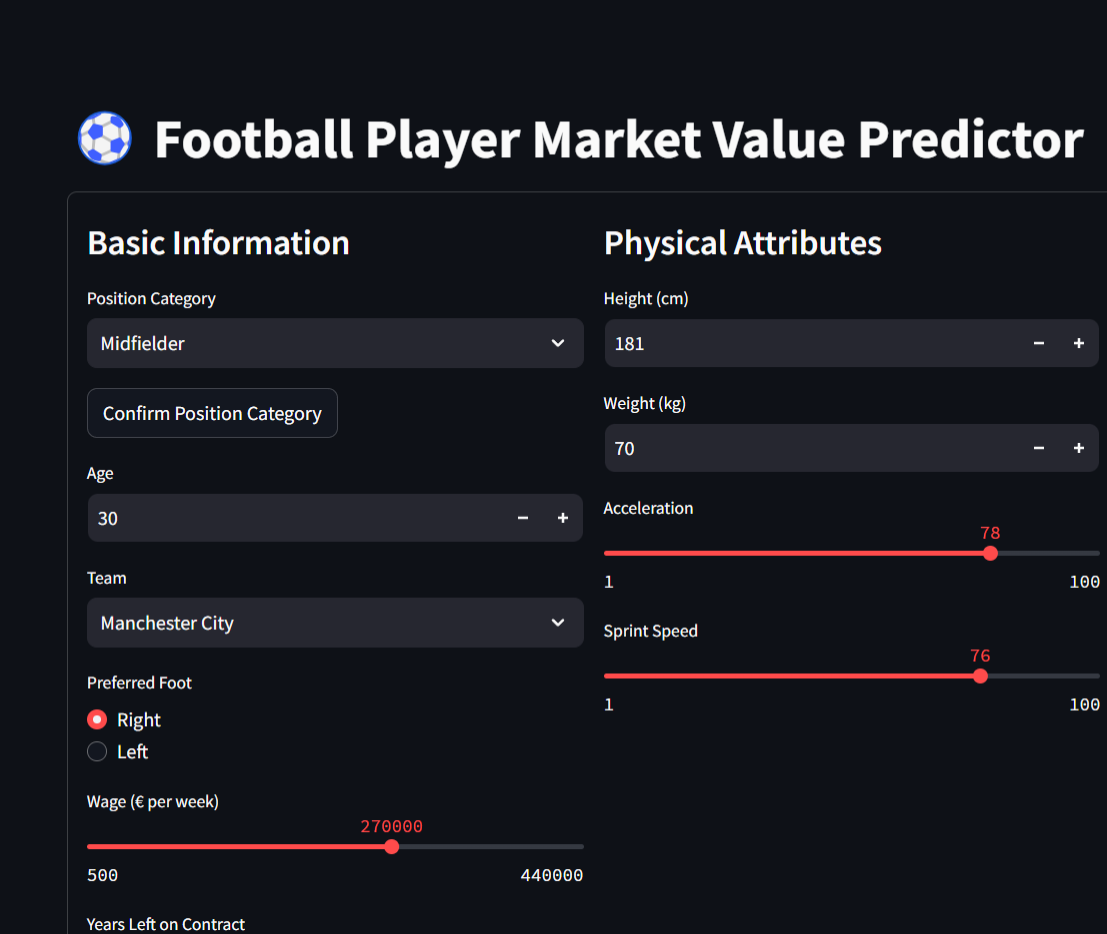The width and height of the screenshot is (1107, 934).
Task: Decrease Age with the minus icon
Action: coord(523,518)
